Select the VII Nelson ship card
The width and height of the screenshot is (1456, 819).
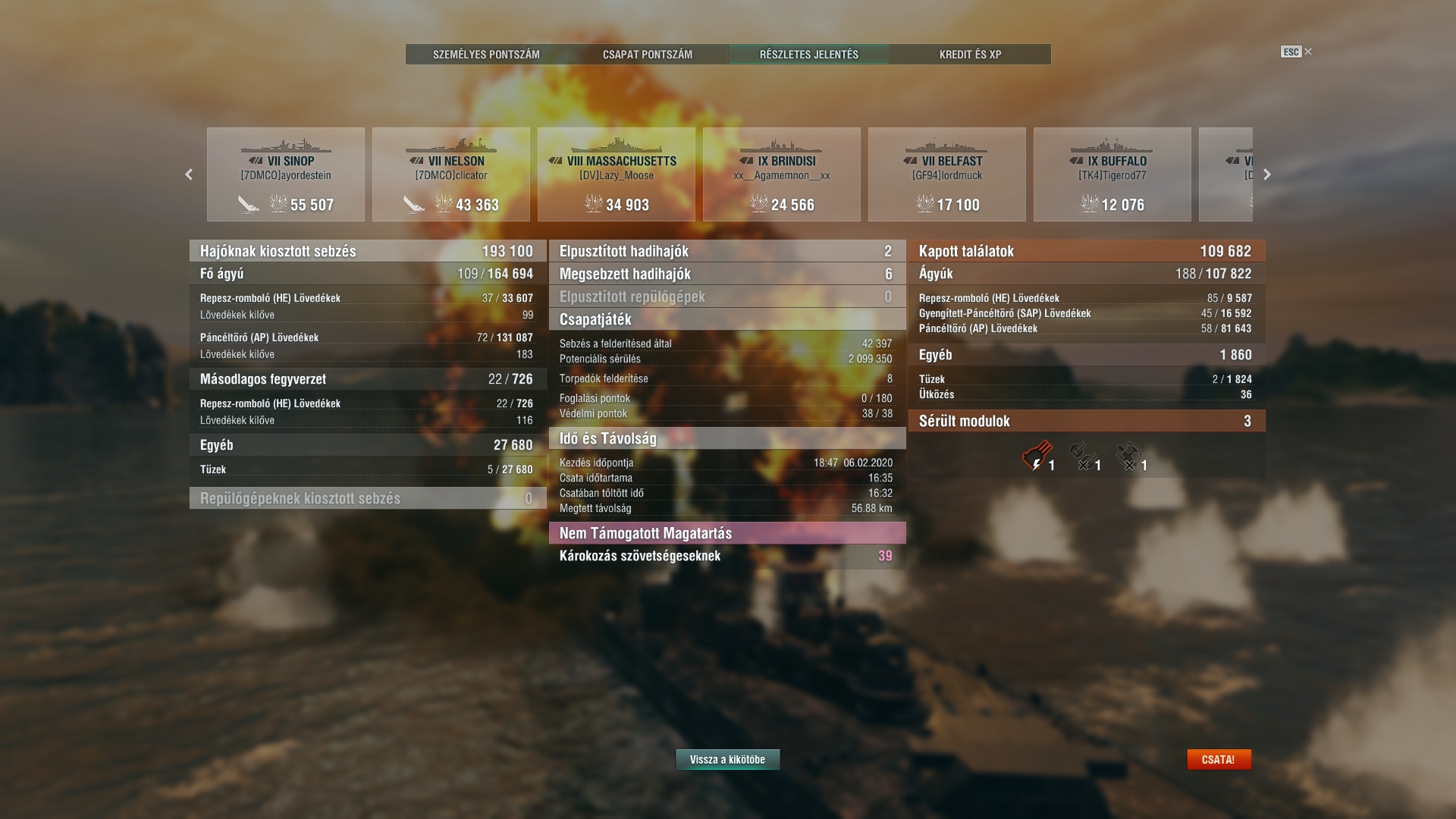(451, 174)
